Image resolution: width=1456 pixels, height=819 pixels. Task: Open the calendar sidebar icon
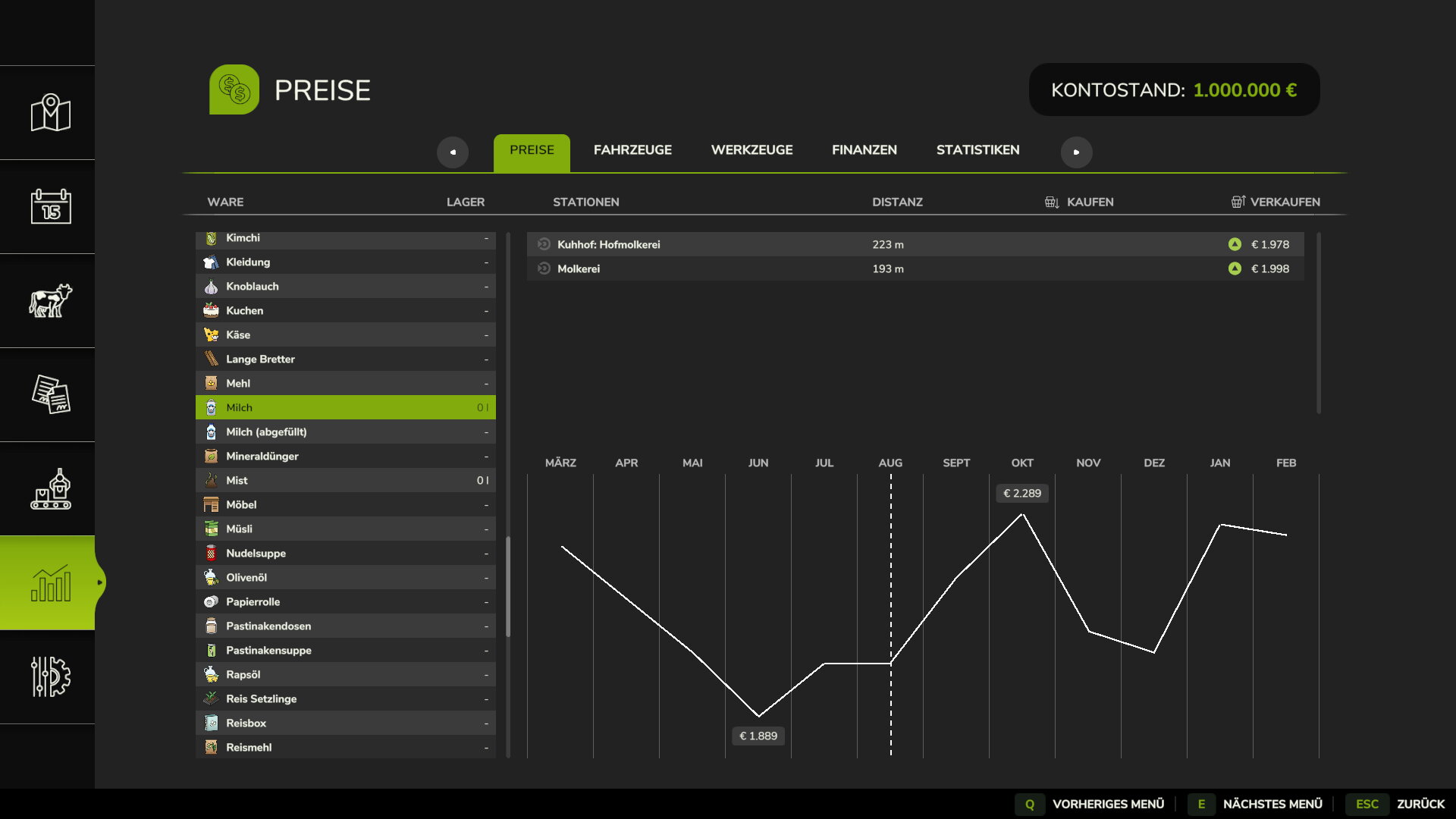(50, 206)
